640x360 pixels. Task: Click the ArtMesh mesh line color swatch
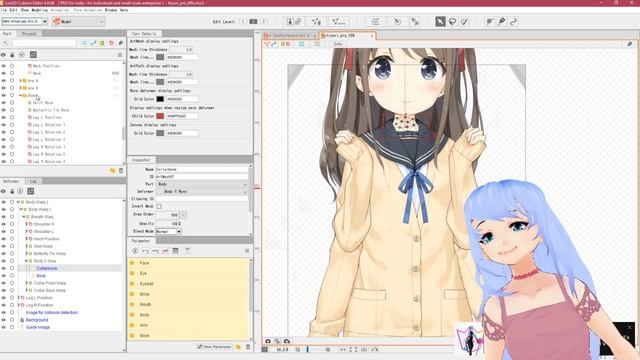point(160,58)
